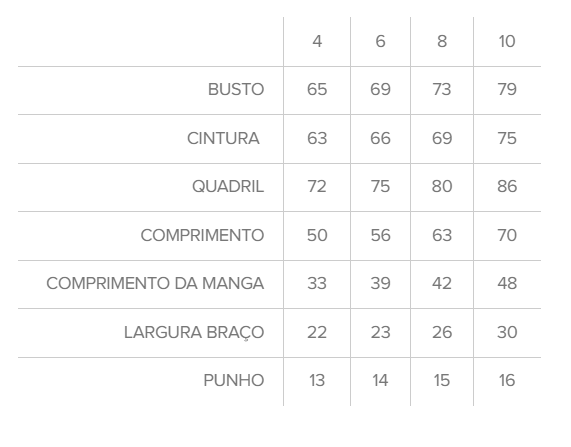This screenshot has width=571, height=447.
Task: Click the BUSTO row label
Action: 236,89
